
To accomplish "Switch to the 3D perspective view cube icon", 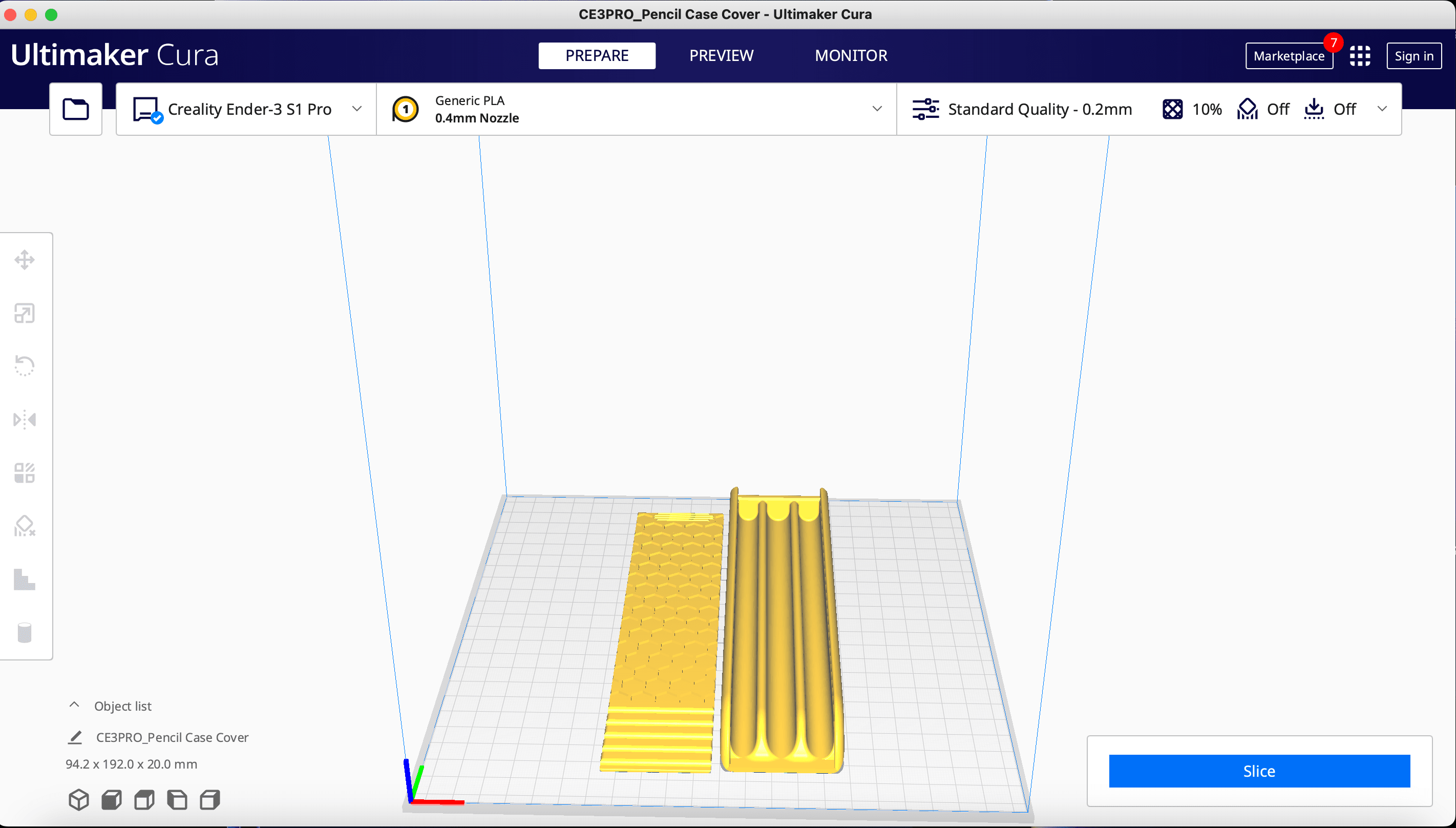I will [x=79, y=800].
